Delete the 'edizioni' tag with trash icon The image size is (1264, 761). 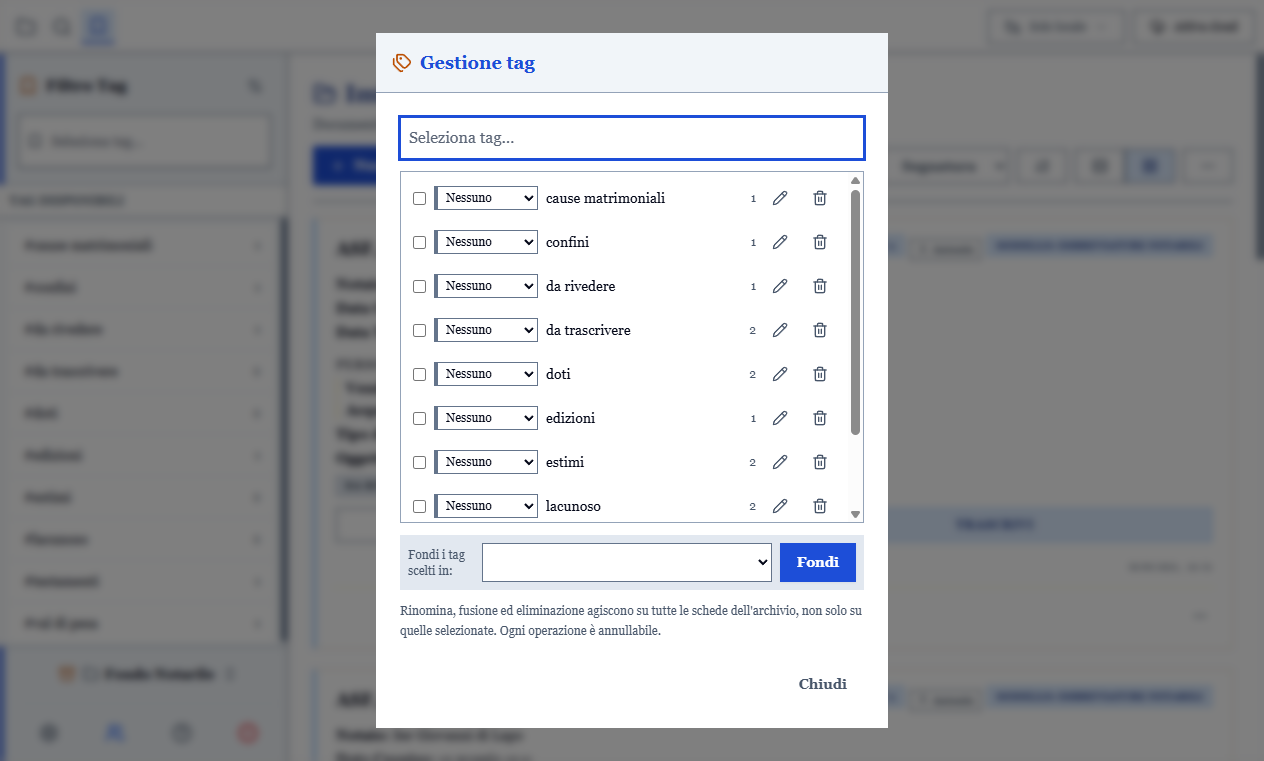coord(820,418)
